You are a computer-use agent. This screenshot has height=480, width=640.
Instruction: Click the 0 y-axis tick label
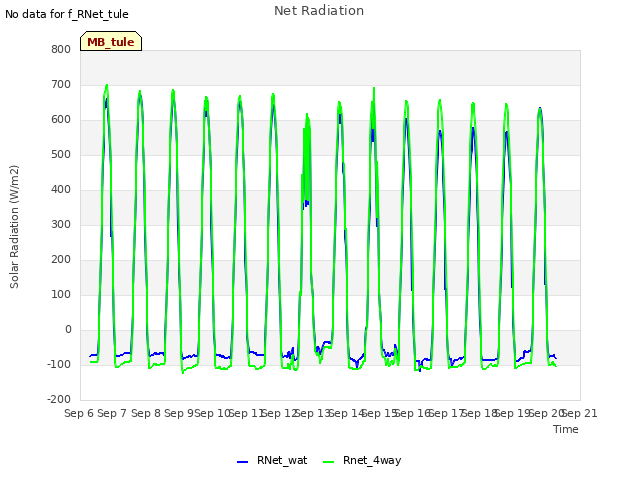click(x=68, y=329)
